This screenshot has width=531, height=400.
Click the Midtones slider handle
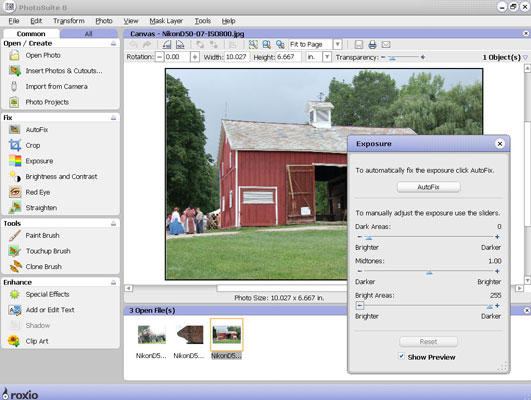point(429,272)
